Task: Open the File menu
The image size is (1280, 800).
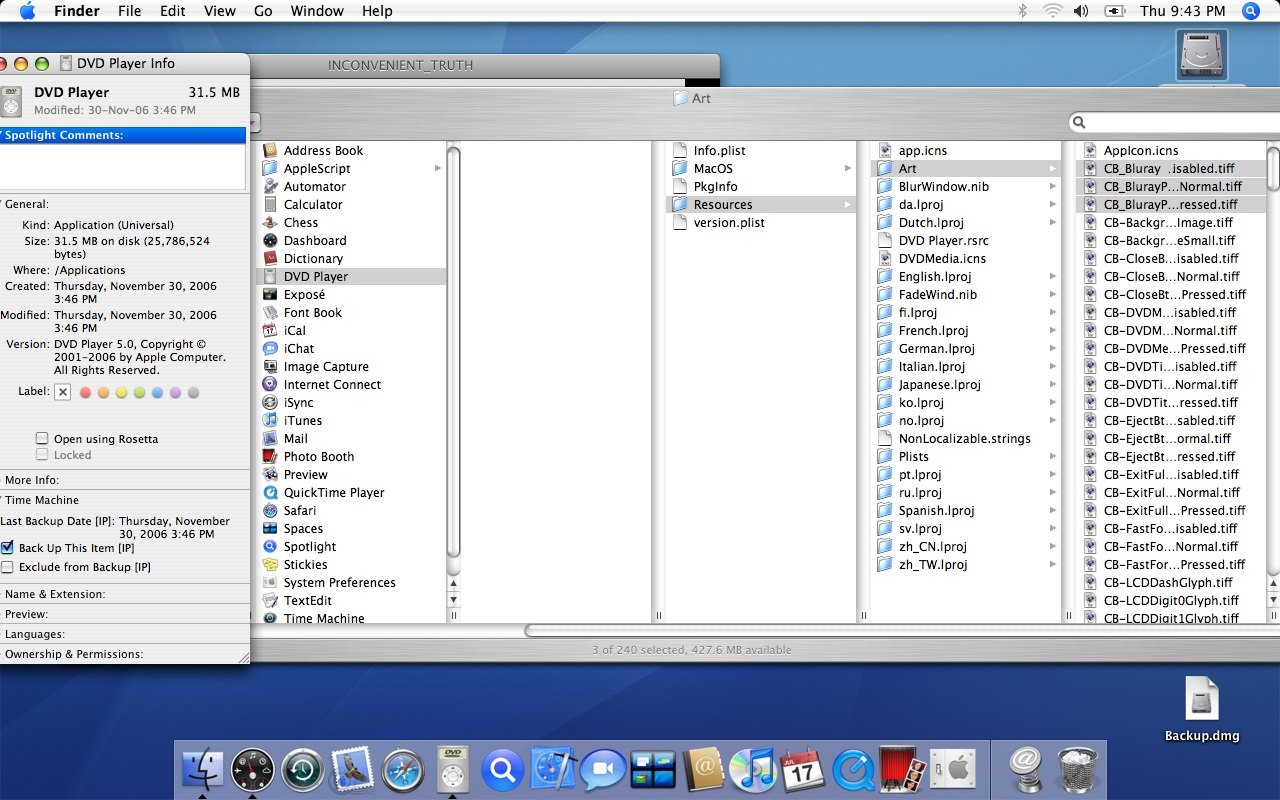Action: click(x=129, y=11)
